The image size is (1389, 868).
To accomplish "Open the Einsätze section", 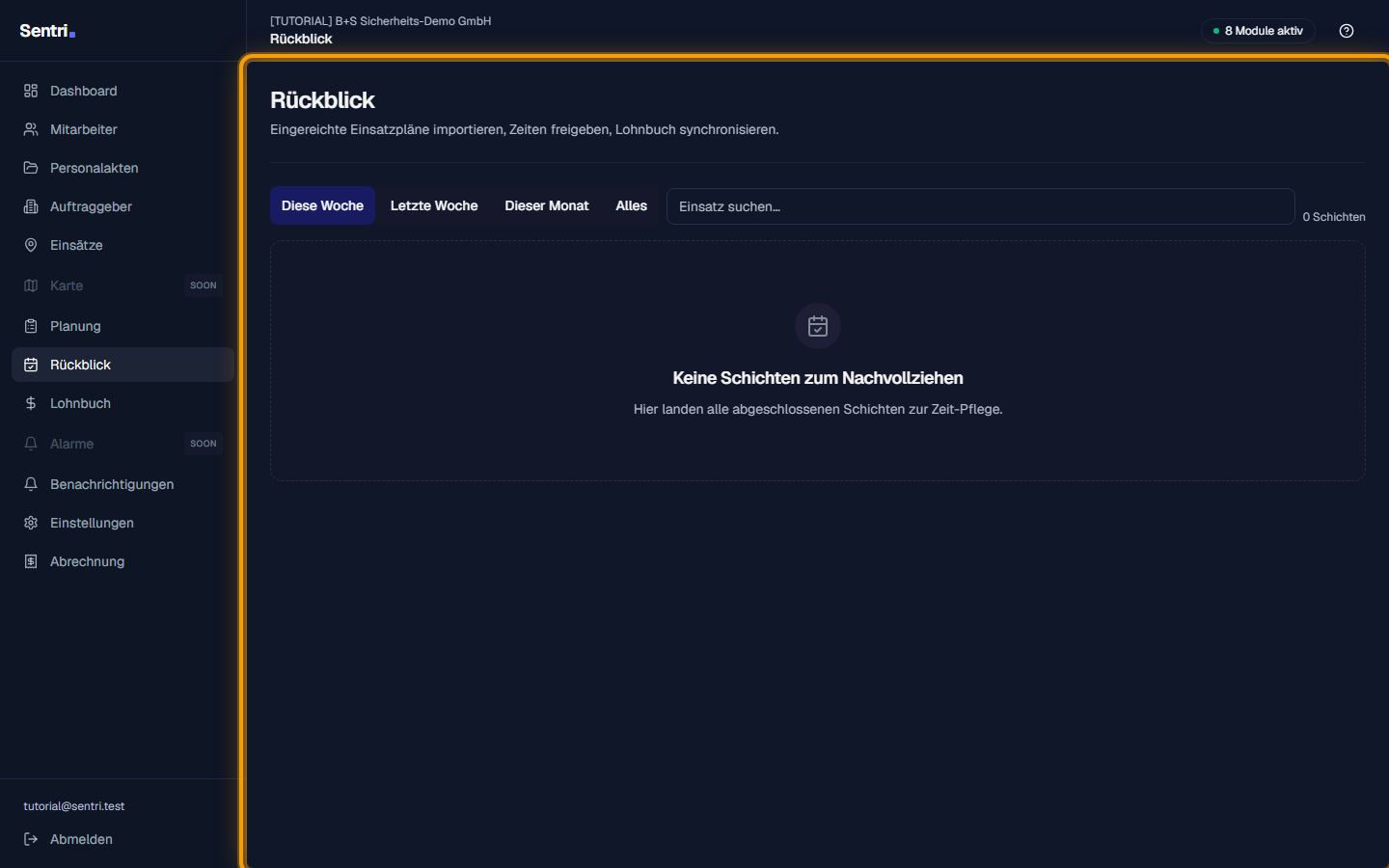I will [x=123, y=245].
